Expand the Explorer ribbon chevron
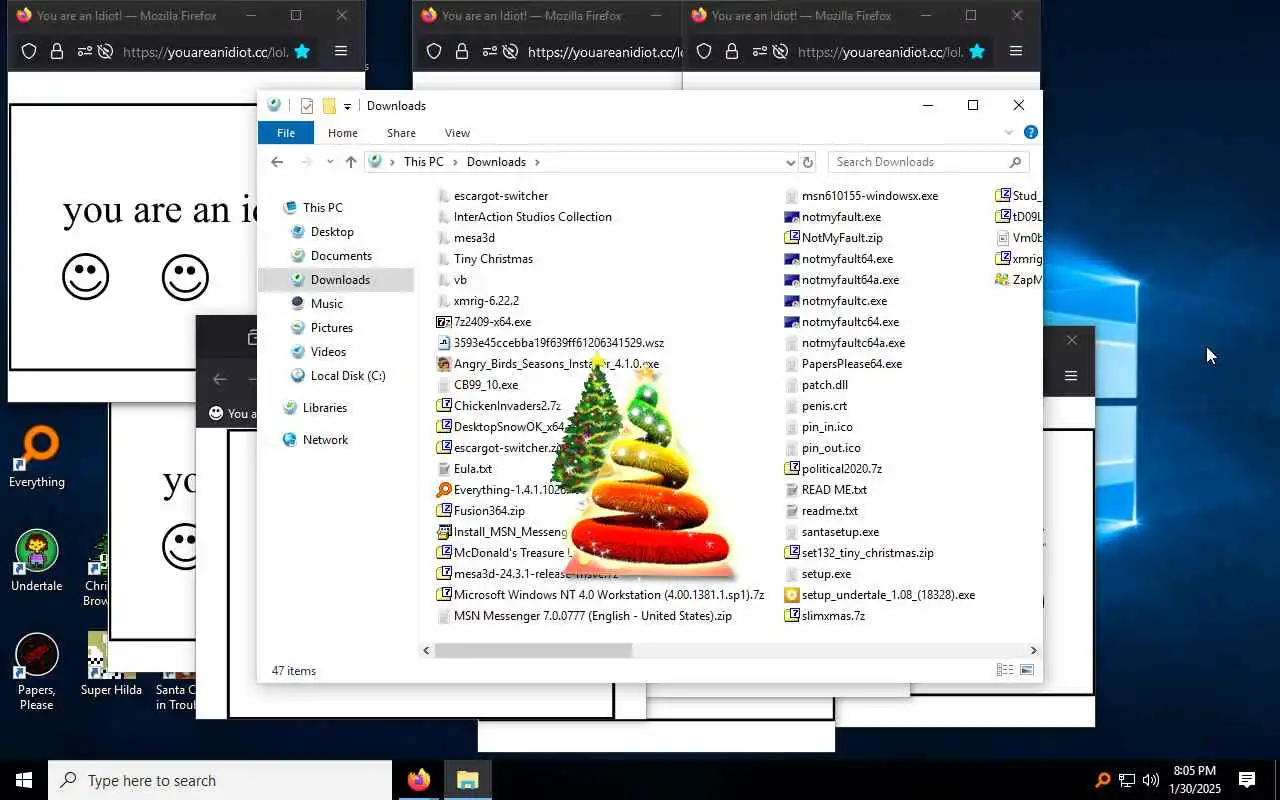 (x=1008, y=132)
